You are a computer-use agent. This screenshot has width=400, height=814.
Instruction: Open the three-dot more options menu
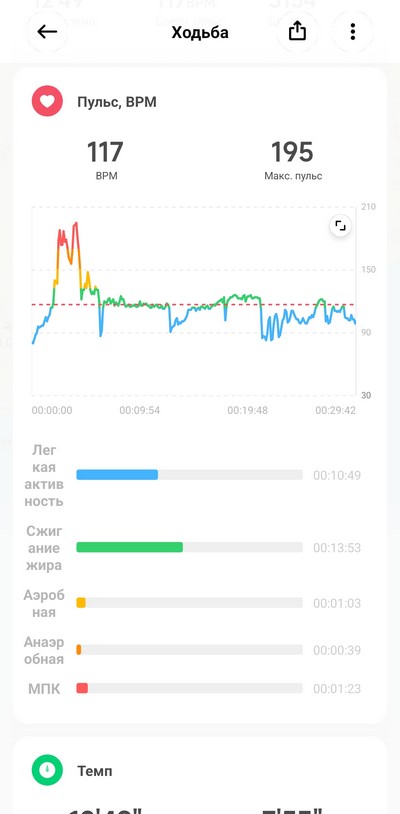(x=353, y=32)
